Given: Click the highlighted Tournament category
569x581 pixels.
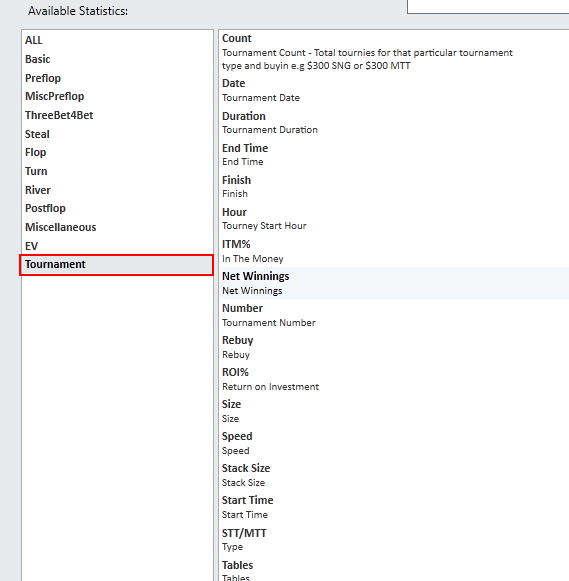Looking at the screenshot, I should pyautogui.click(x=117, y=265).
